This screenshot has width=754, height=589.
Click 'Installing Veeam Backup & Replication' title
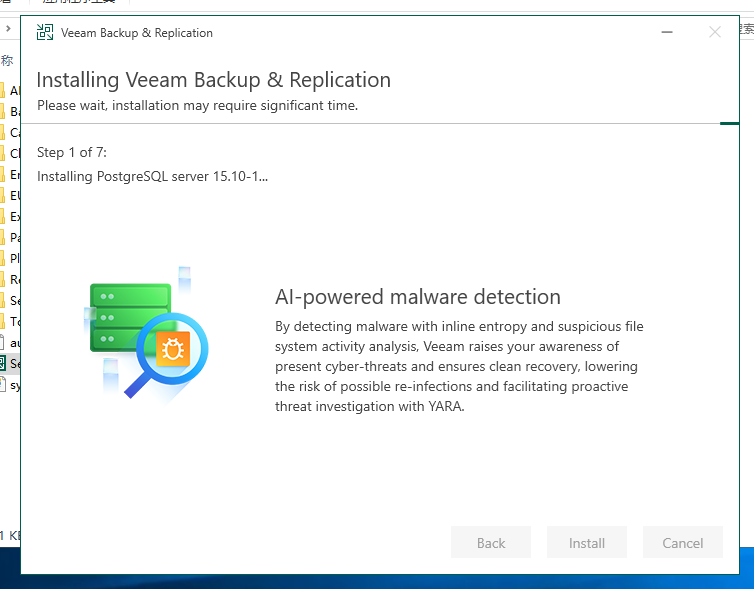tap(214, 80)
